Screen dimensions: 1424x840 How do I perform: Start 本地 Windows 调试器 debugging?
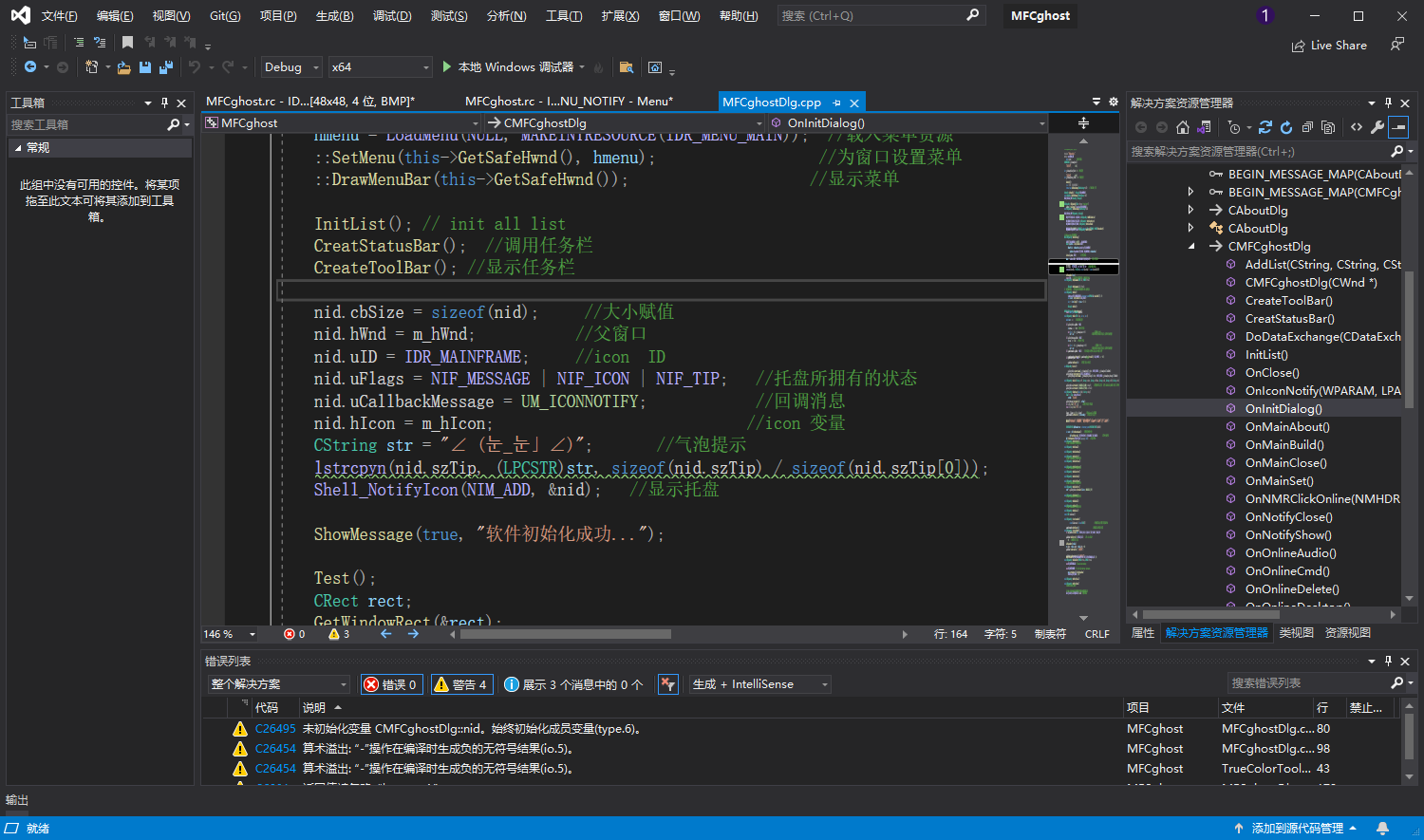coord(508,67)
